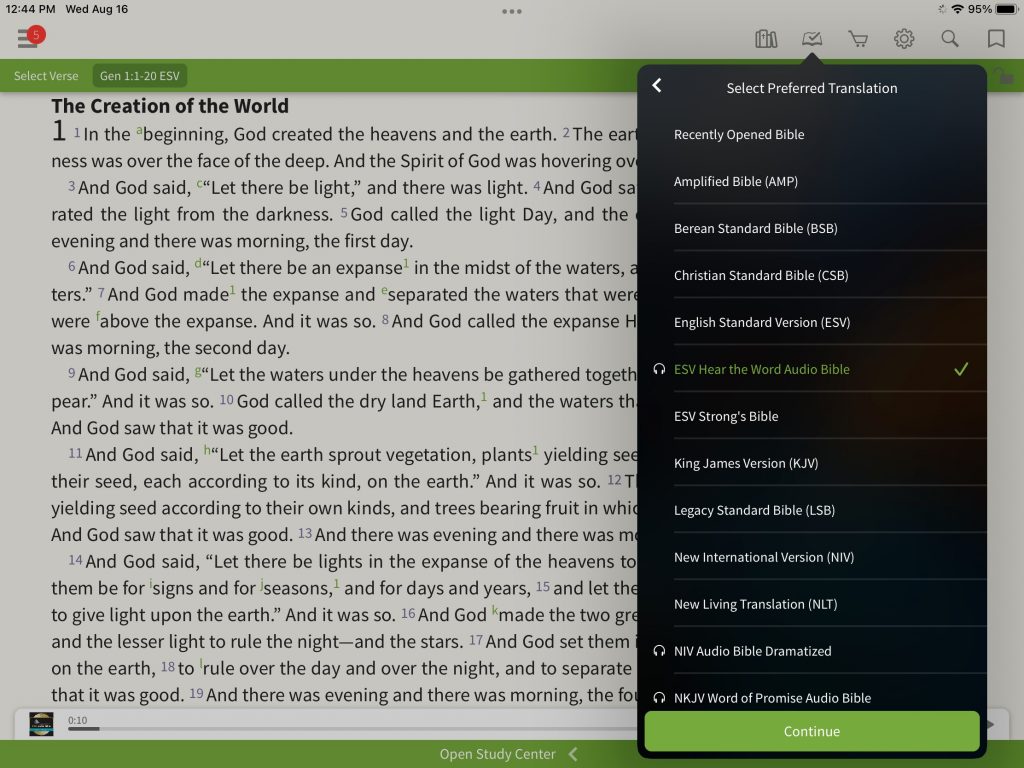
Task: Choose Berean Standard Bible (BSB)
Action: (x=812, y=229)
